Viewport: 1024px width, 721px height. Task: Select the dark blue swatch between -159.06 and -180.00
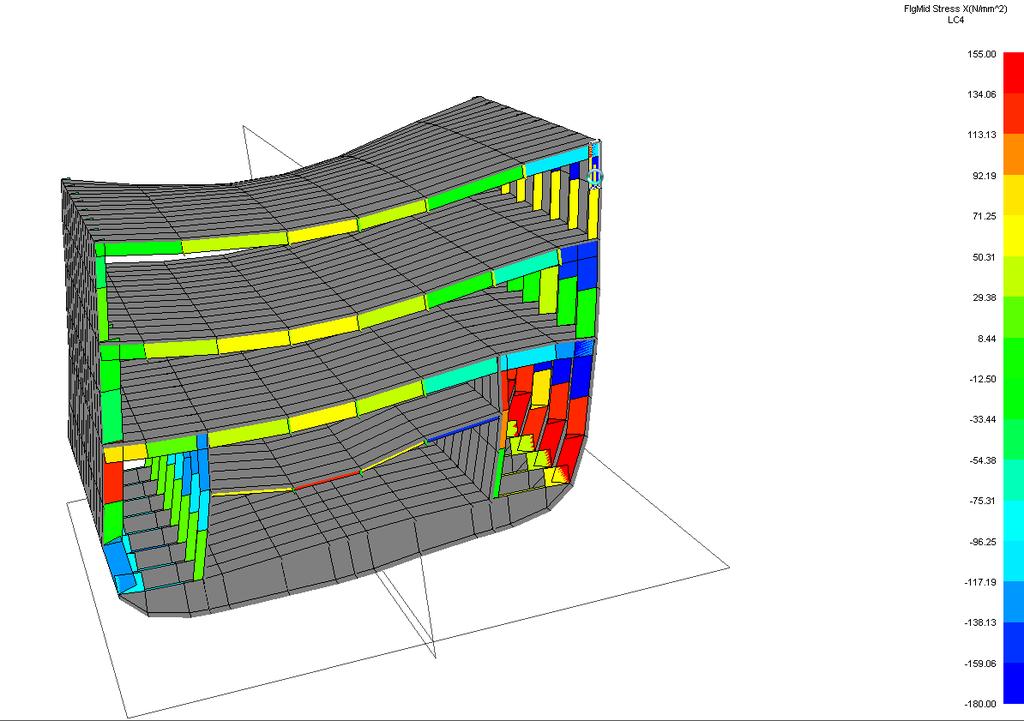click(x=1014, y=683)
